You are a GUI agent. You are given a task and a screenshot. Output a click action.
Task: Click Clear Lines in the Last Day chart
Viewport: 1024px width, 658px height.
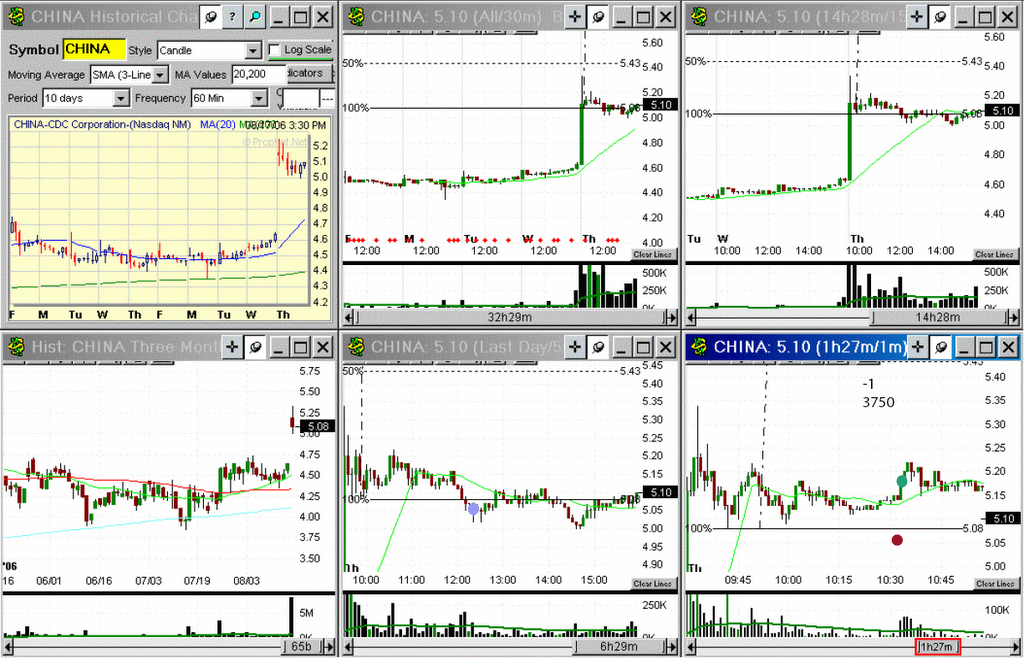point(652,584)
